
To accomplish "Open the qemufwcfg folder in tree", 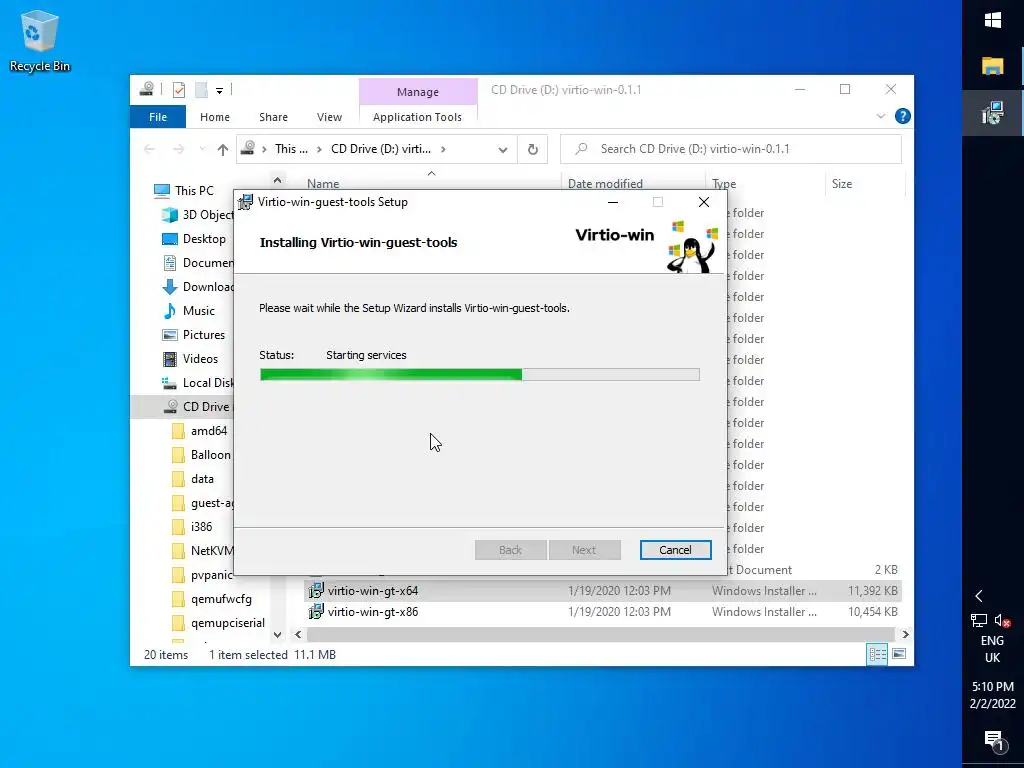I will pos(212,599).
